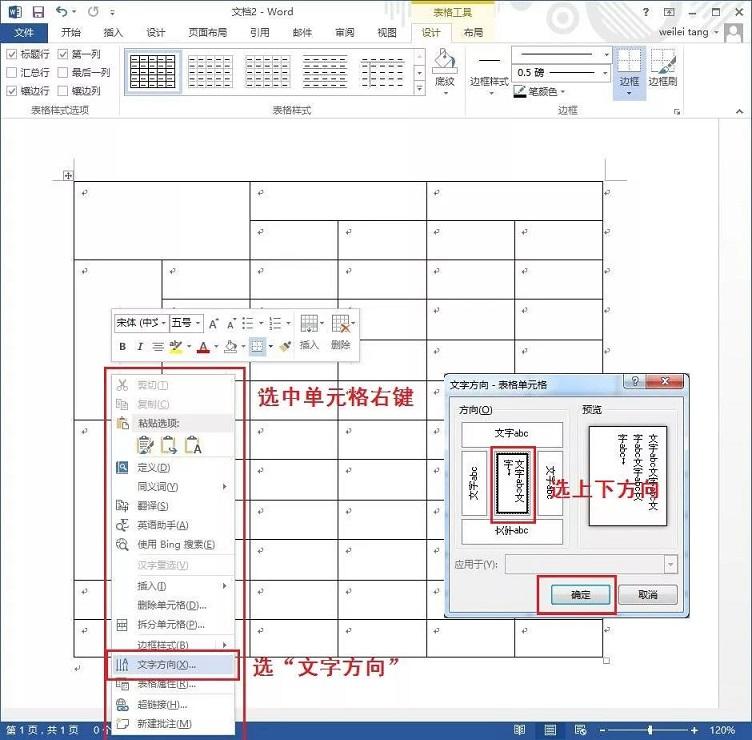This screenshot has height=740, width=752.
Task: Select the left rotated 文字abc orientation
Action: (x=474, y=483)
